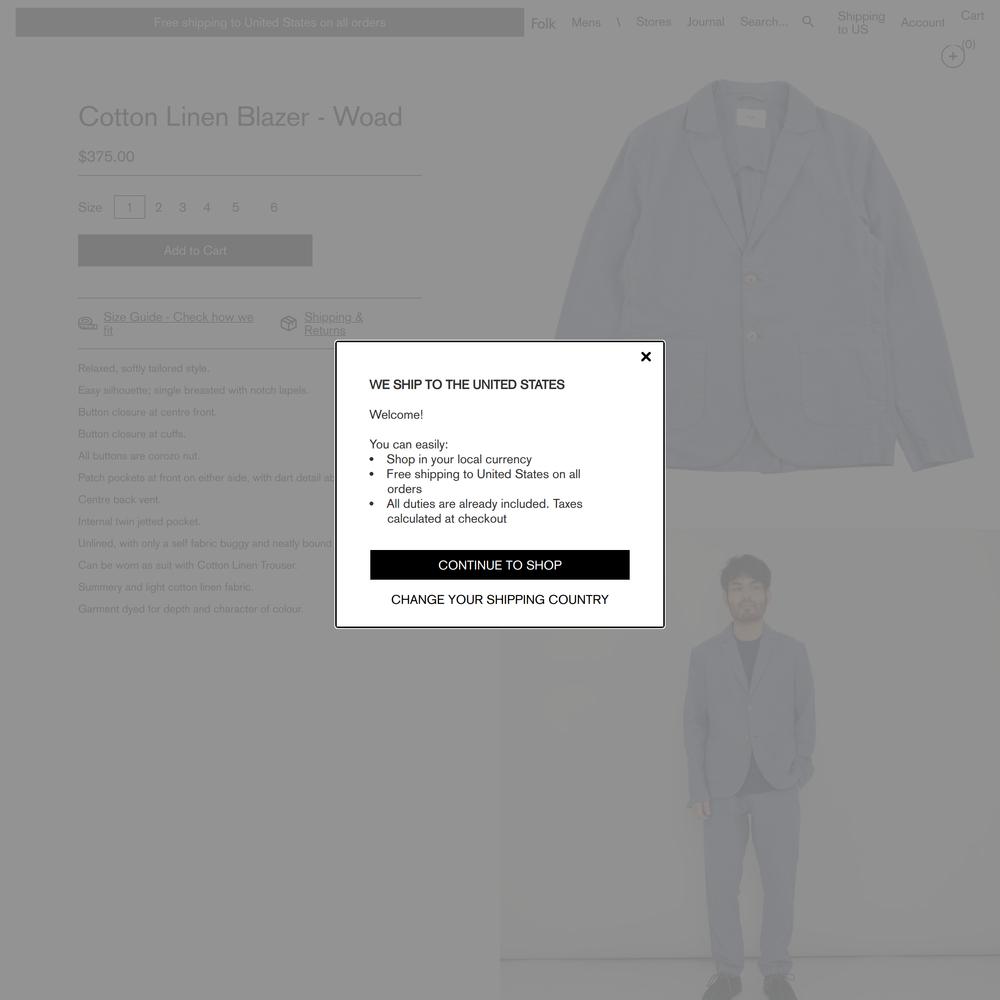The width and height of the screenshot is (1000, 1000).
Task: Click the circular plus icon under Cart
Action: (x=952, y=56)
